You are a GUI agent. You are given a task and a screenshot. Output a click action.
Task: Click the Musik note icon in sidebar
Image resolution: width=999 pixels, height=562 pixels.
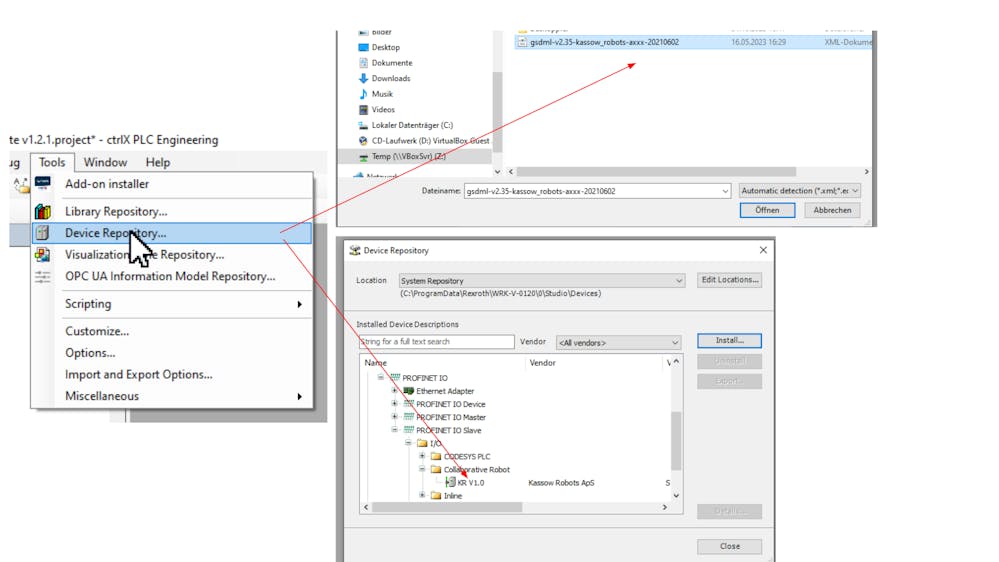pos(363,94)
